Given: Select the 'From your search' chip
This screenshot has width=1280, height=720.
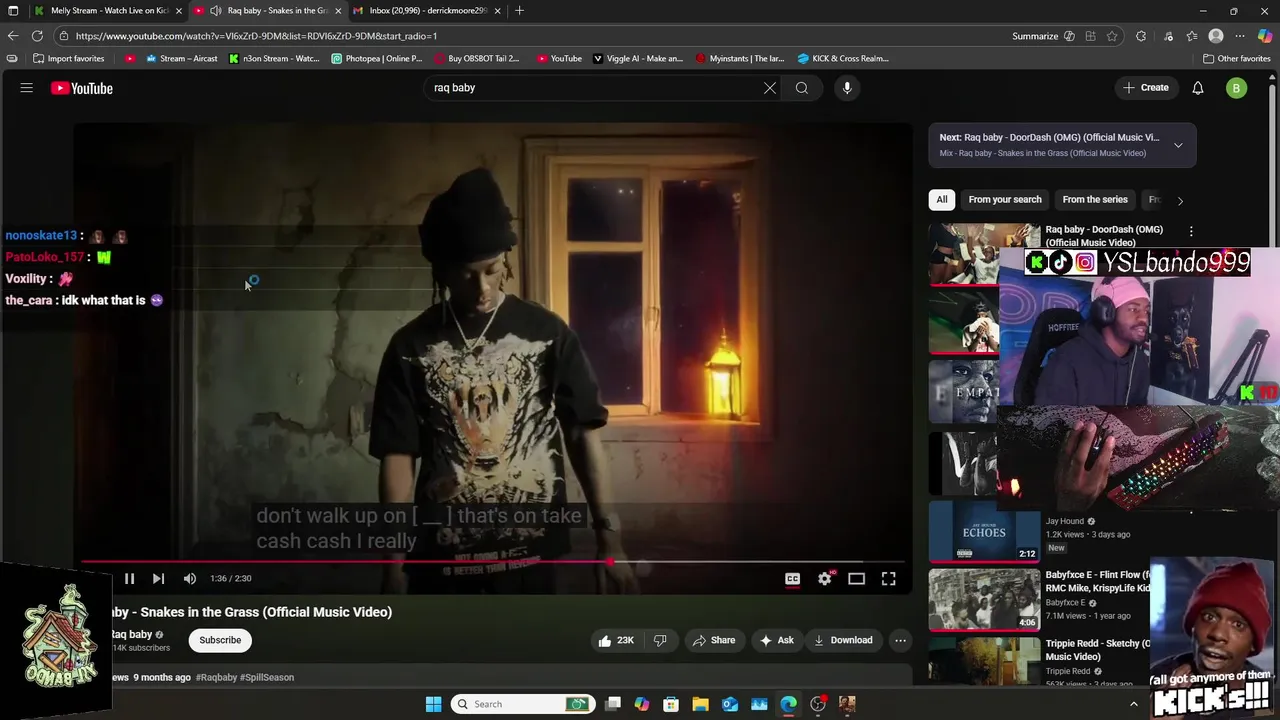Looking at the screenshot, I should 1005,199.
